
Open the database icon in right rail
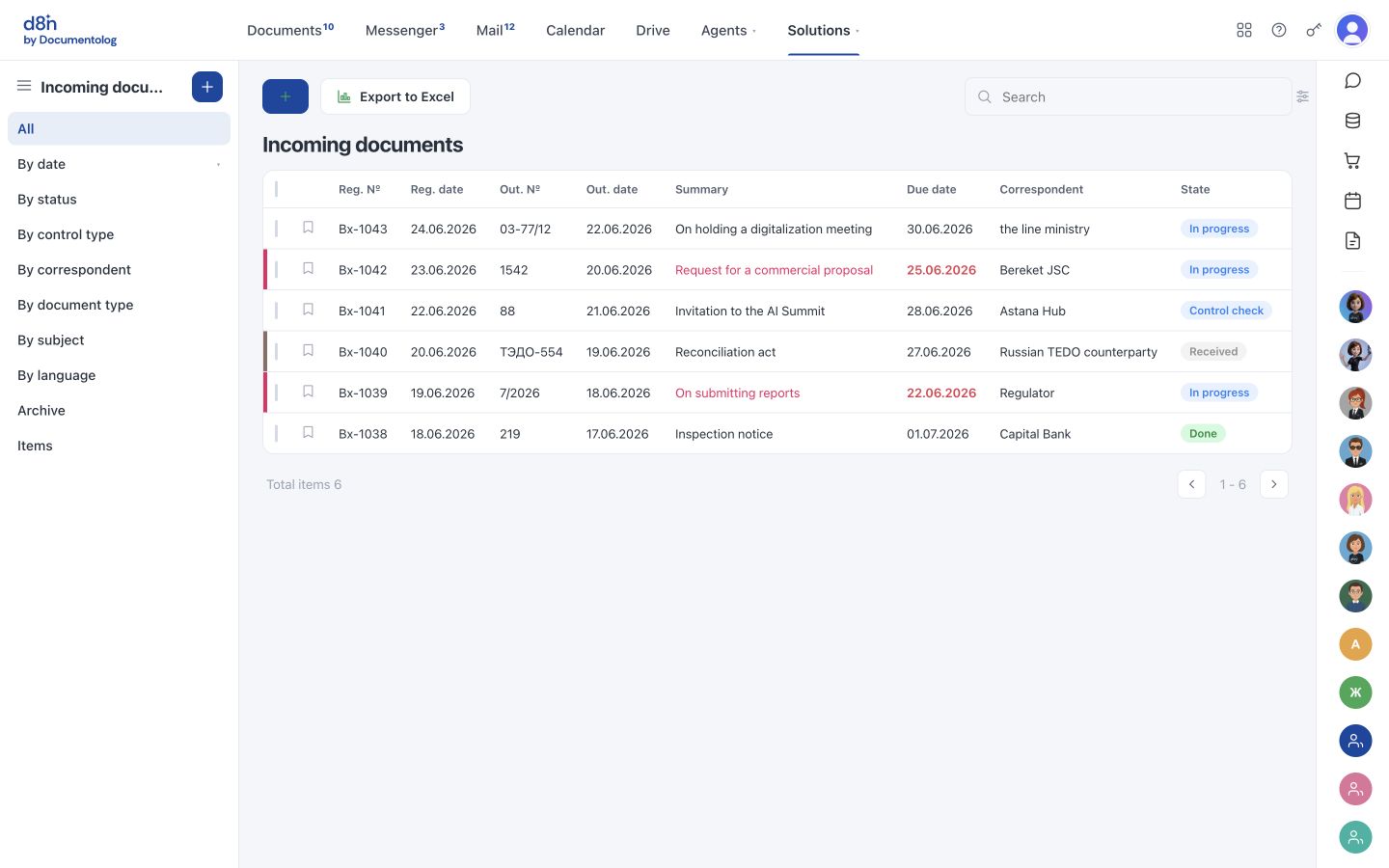(x=1353, y=121)
